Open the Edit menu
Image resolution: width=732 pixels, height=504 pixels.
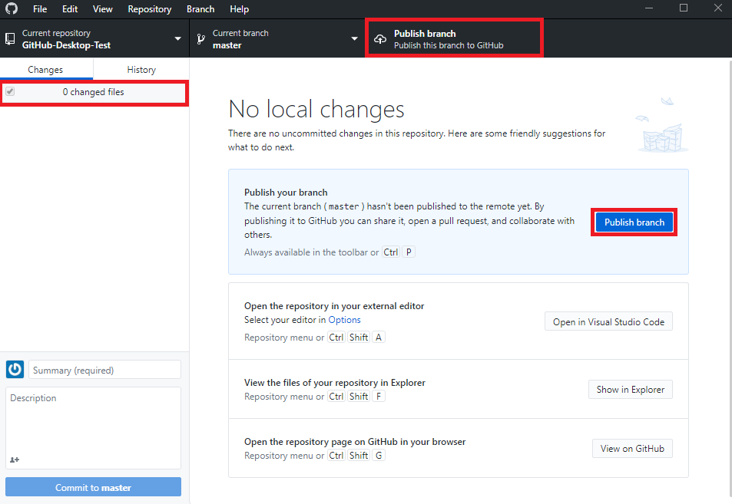(x=70, y=9)
